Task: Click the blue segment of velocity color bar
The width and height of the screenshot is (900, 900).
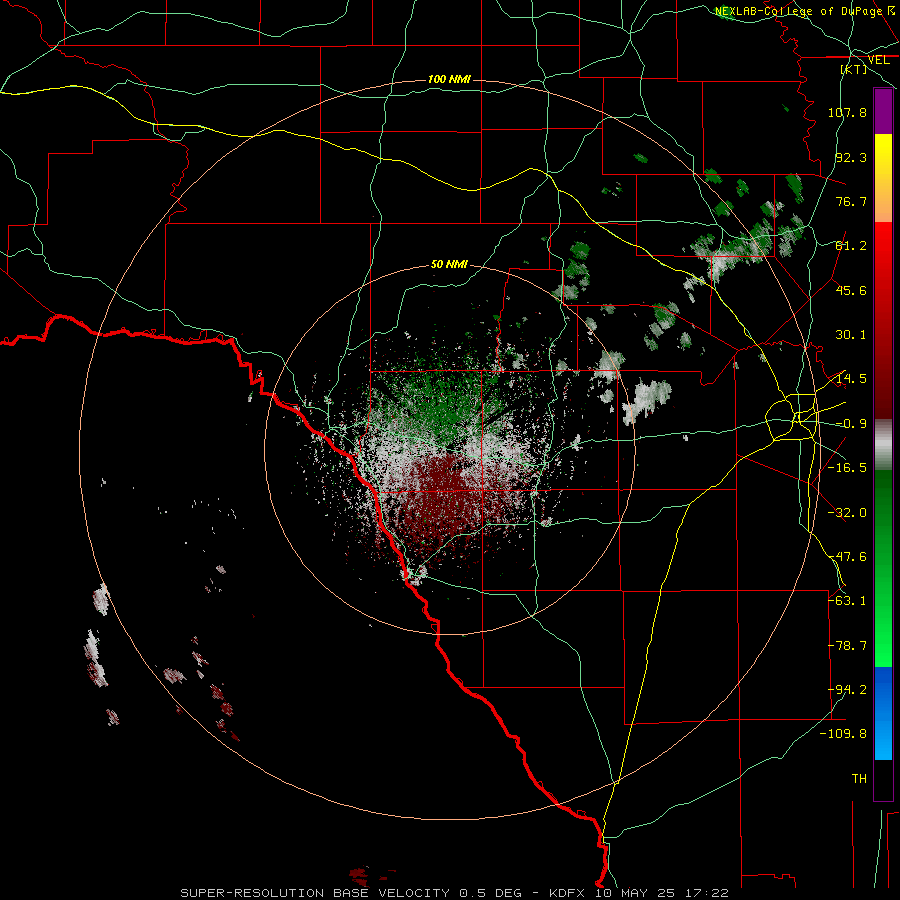Action: click(883, 713)
